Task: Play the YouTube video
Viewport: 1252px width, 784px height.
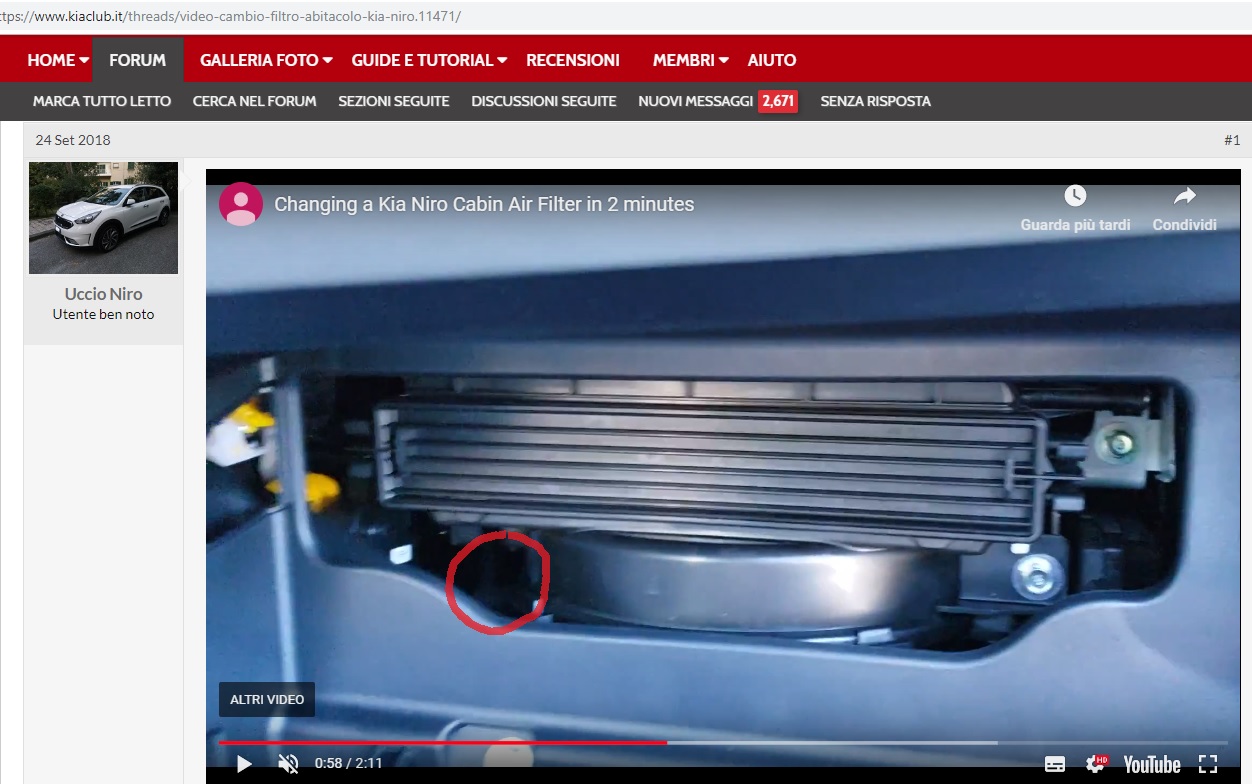Action: [x=244, y=764]
